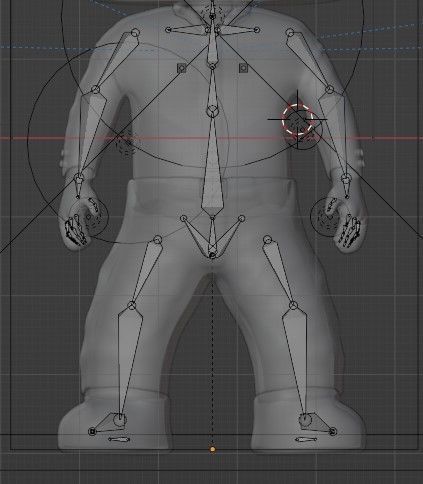Select the screen-right square chest control bone
Viewport: 423px width, 484px height.
(x=243, y=68)
